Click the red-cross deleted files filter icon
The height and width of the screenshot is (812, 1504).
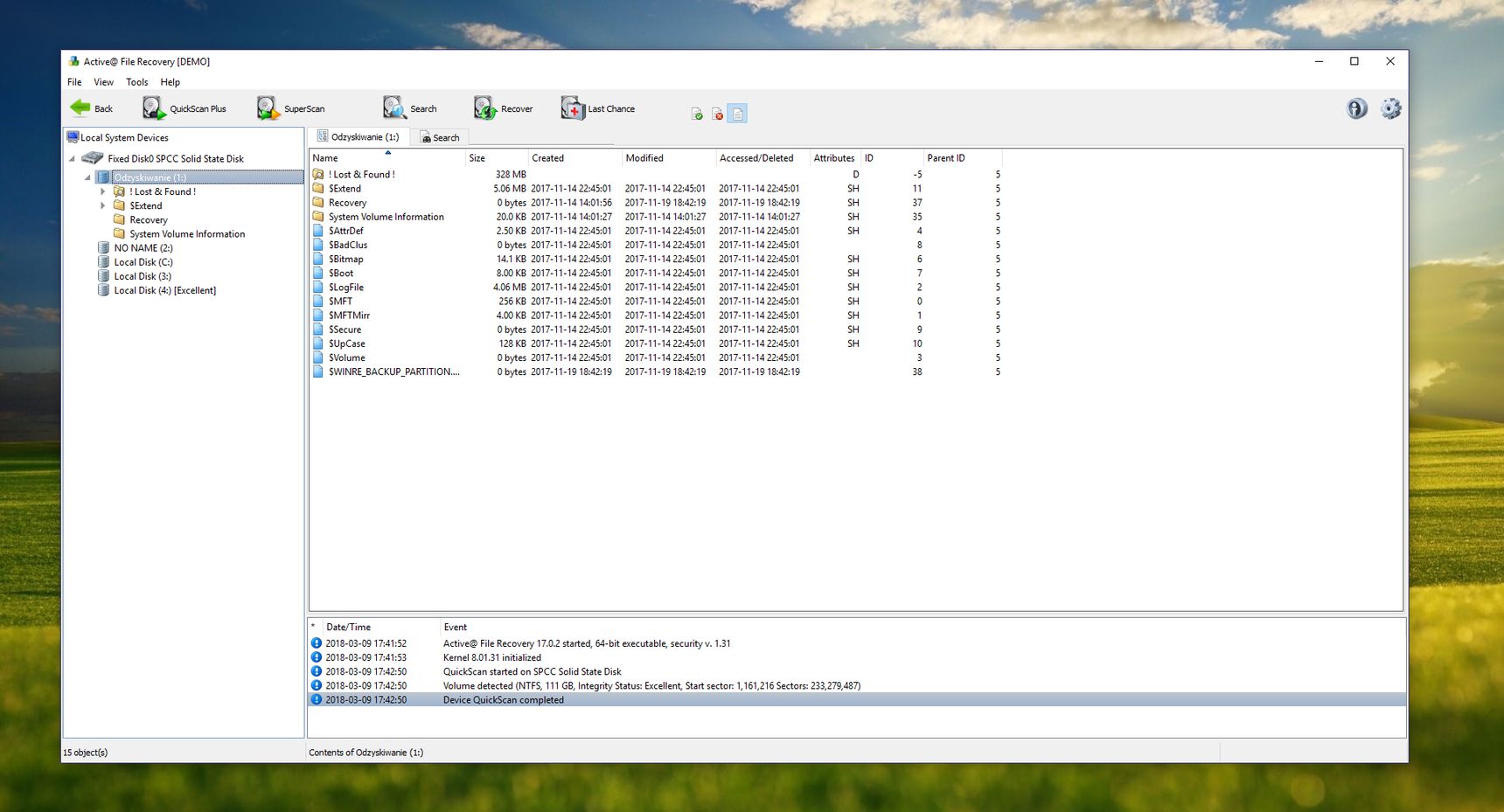pos(718,114)
